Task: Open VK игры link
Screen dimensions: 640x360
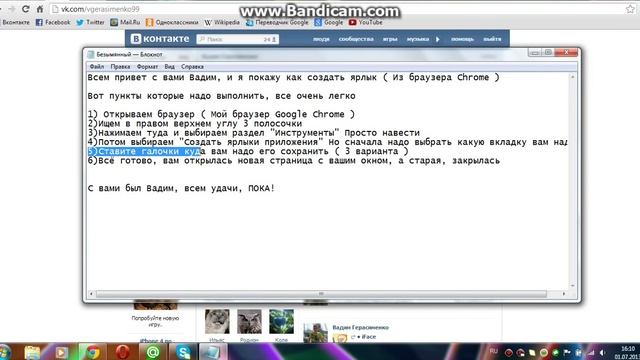Action: (390, 39)
